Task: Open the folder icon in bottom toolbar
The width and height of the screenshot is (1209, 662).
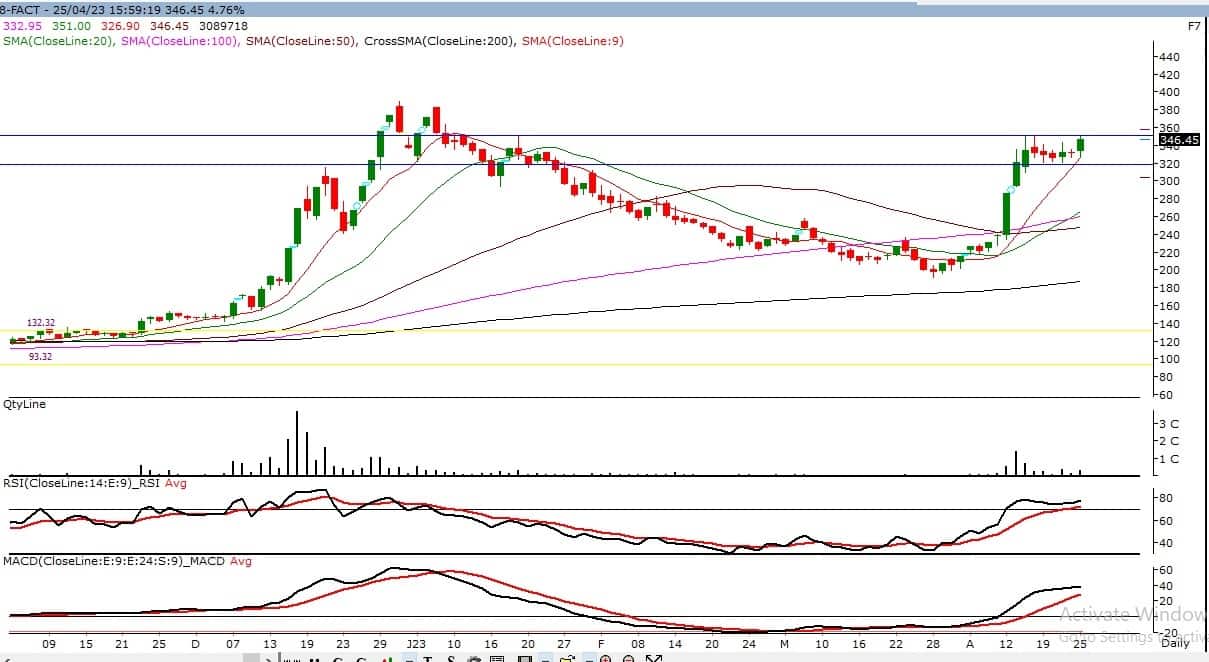Action: pos(566,659)
